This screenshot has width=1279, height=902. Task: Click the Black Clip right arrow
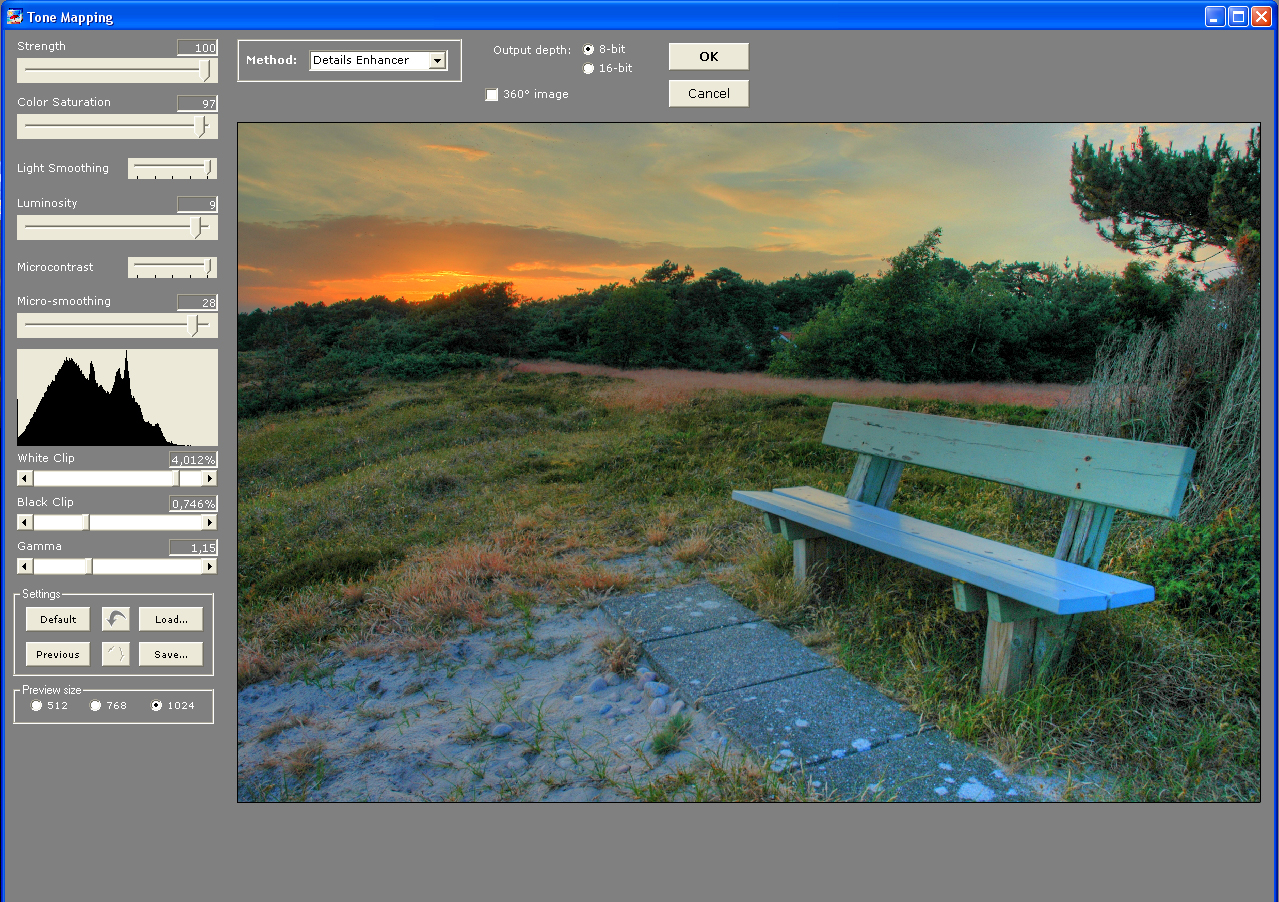[210, 522]
